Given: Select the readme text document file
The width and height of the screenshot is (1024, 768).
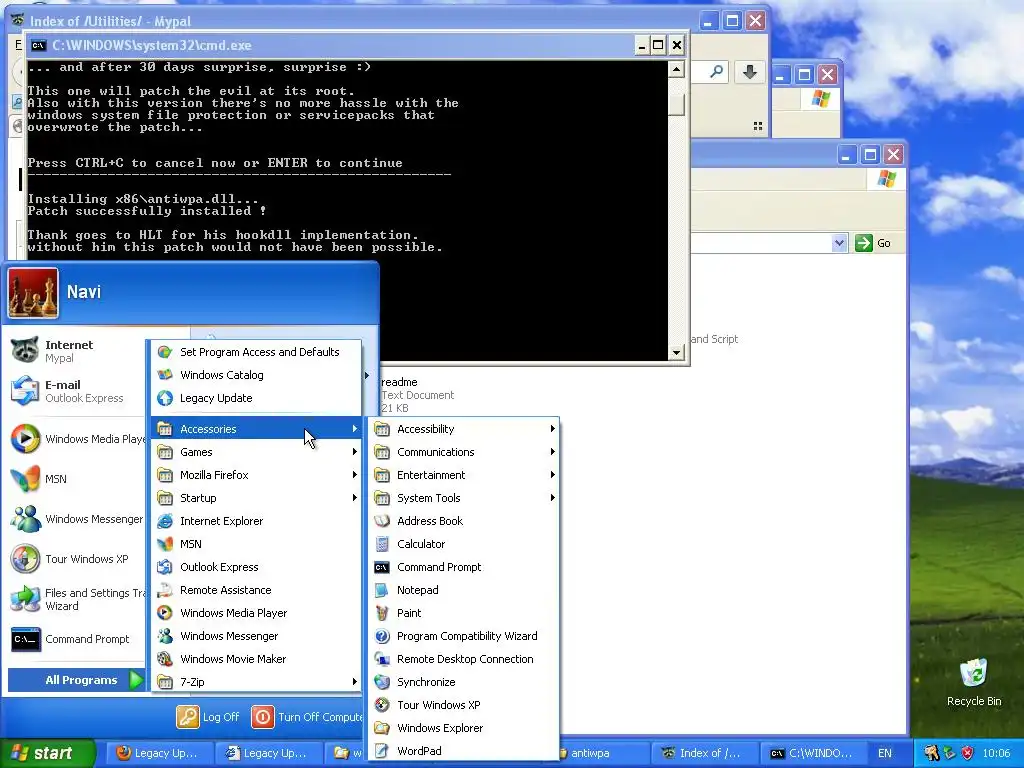Looking at the screenshot, I should point(417,394).
